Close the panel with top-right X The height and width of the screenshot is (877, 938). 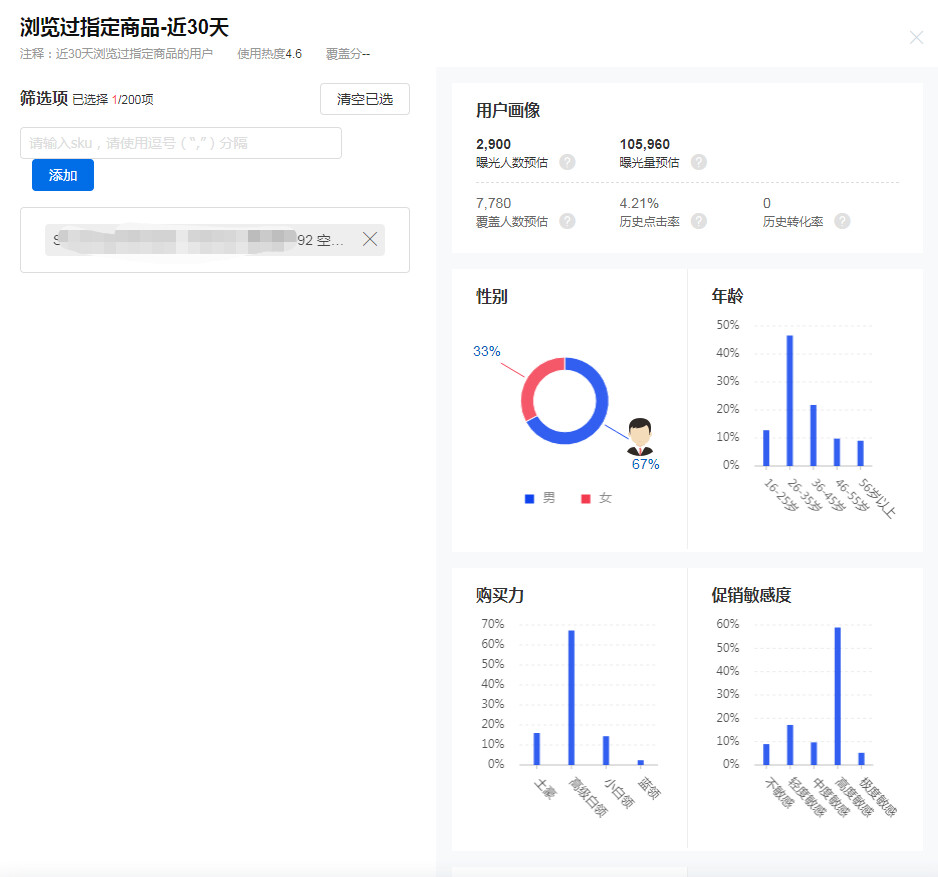[x=916, y=38]
